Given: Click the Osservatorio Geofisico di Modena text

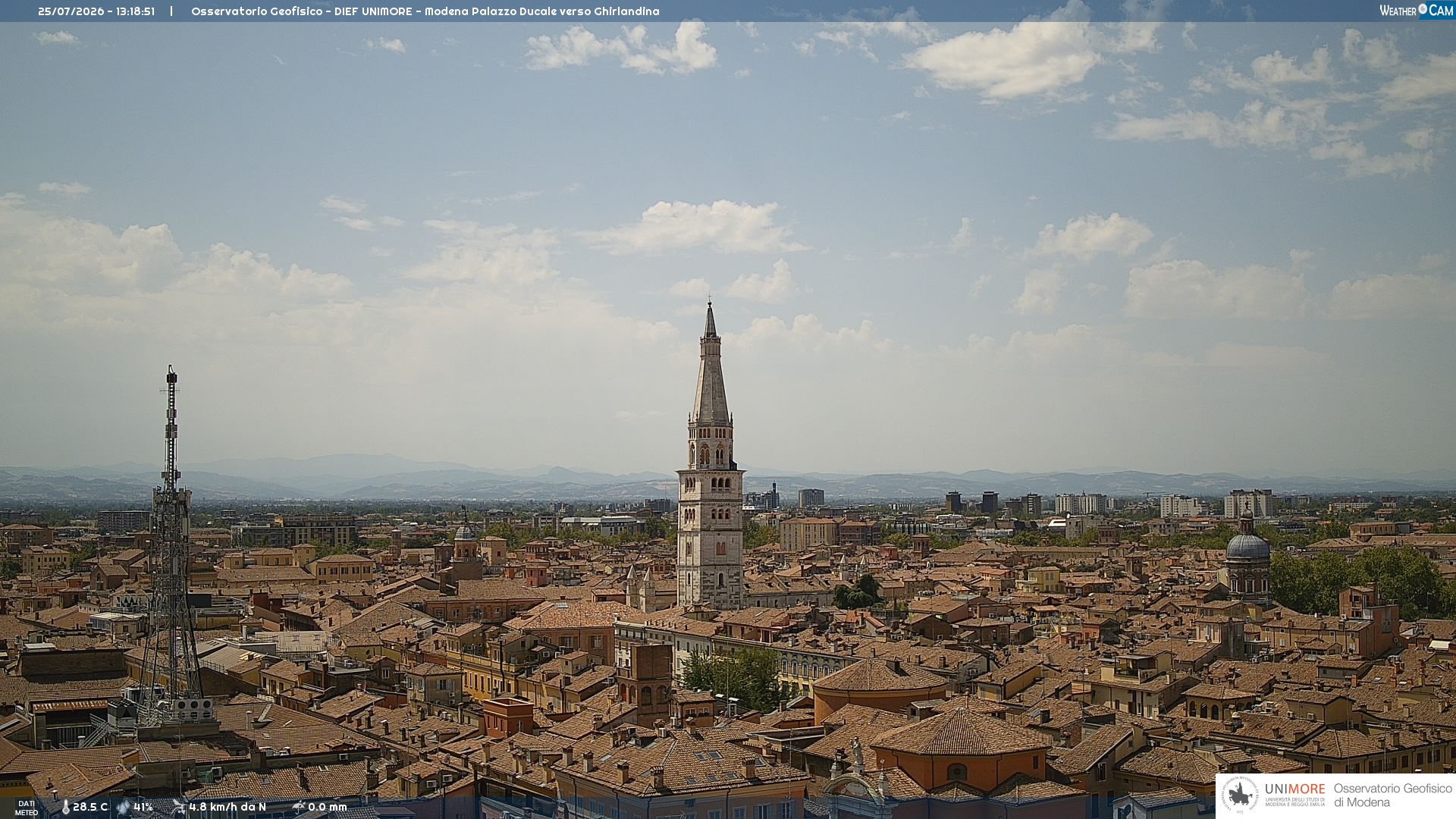Looking at the screenshot, I should [x=1392, y=795].
